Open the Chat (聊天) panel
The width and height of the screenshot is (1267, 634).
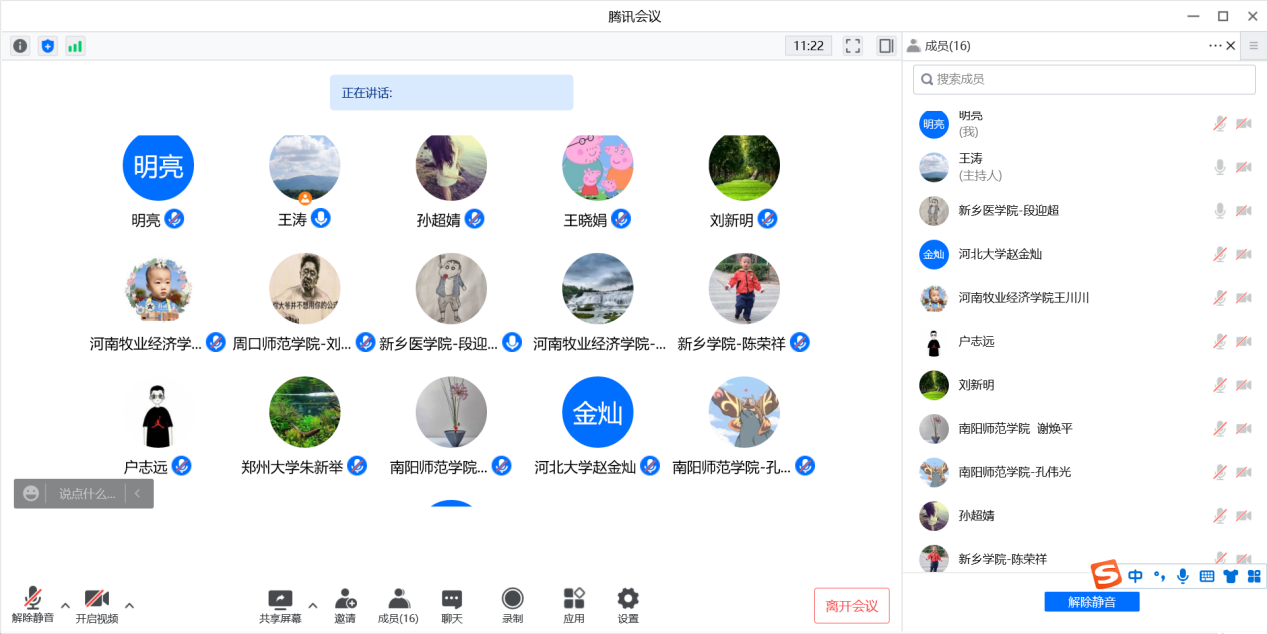[x=452, y=605]
